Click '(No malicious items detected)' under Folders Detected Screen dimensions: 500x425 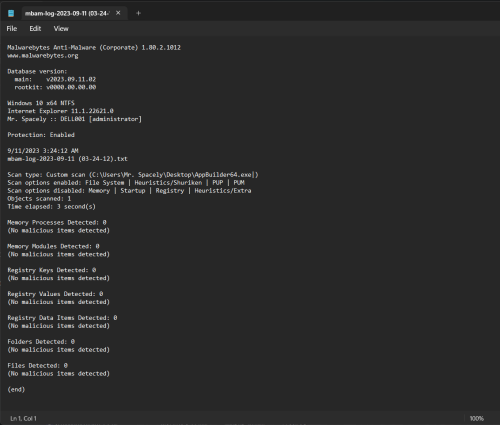click(58, 350)
